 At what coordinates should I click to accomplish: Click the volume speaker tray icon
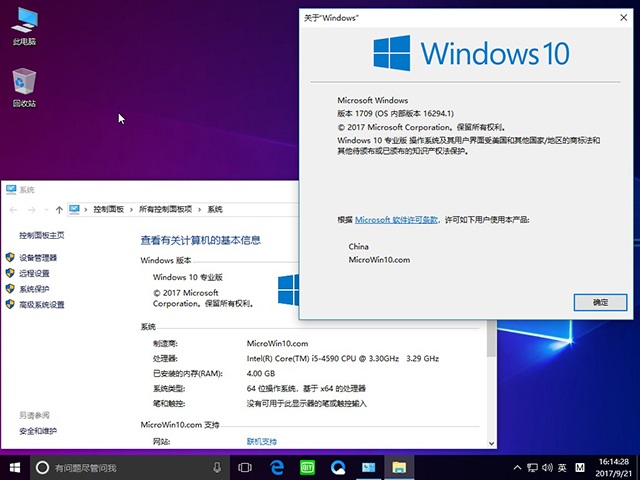tap(547, 467)
